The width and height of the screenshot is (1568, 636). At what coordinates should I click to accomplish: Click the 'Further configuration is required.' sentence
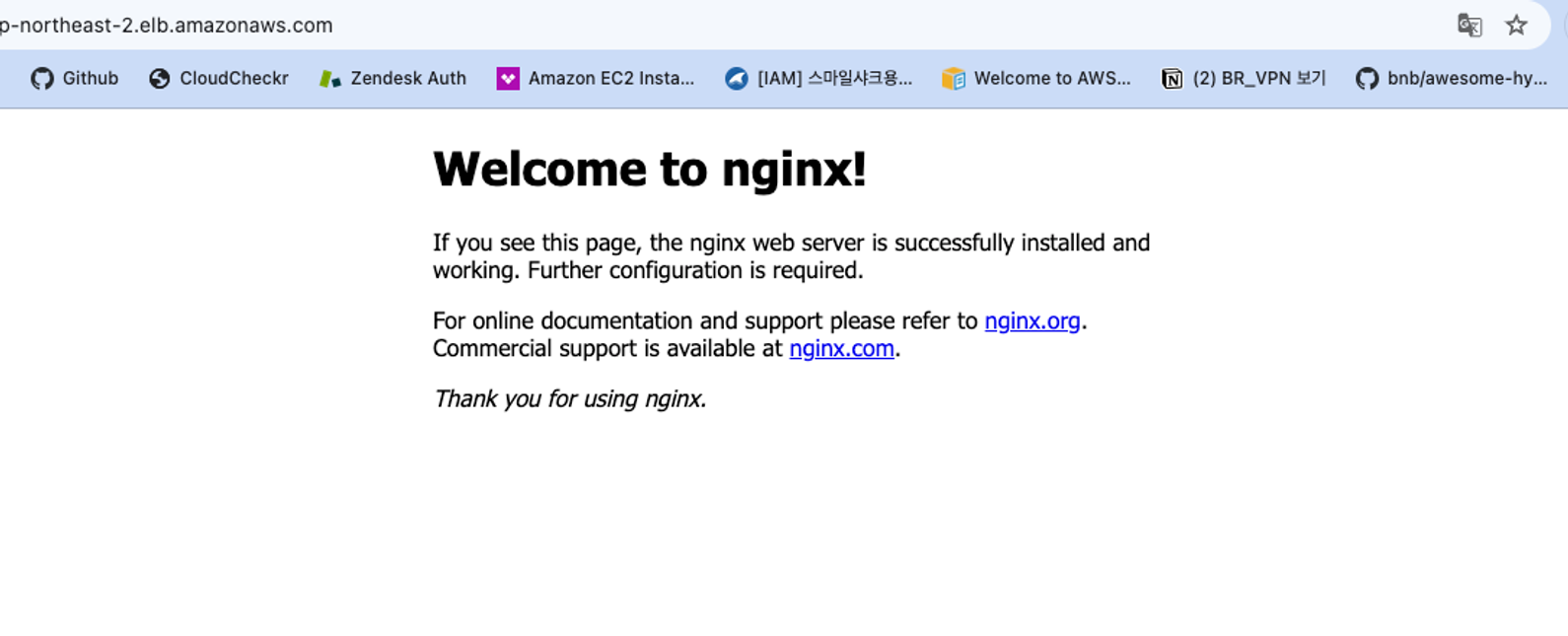click(x=695, y=270)
